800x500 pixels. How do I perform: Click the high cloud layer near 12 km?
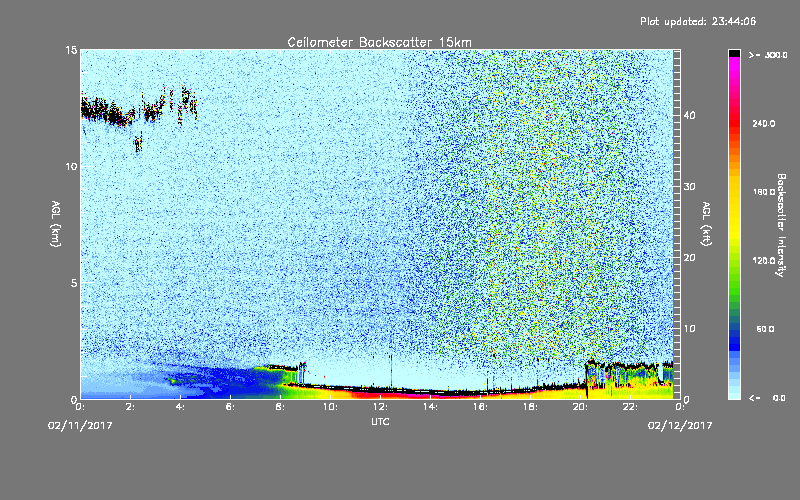(138, 110)
